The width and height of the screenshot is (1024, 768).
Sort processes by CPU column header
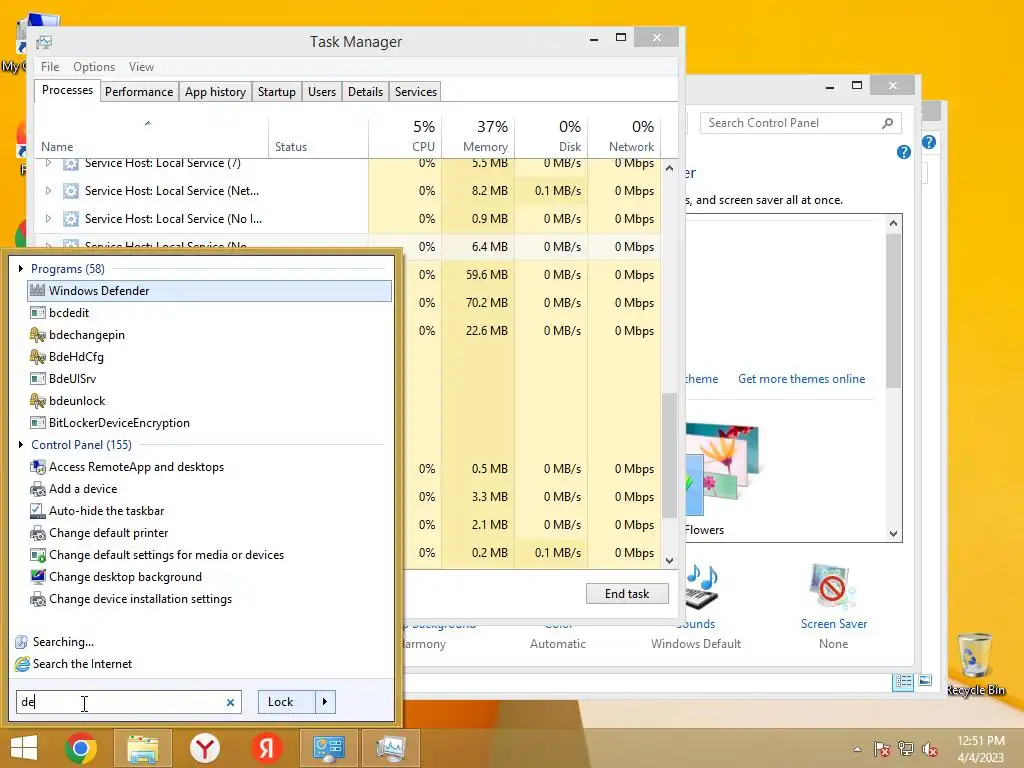coord(406,136)
